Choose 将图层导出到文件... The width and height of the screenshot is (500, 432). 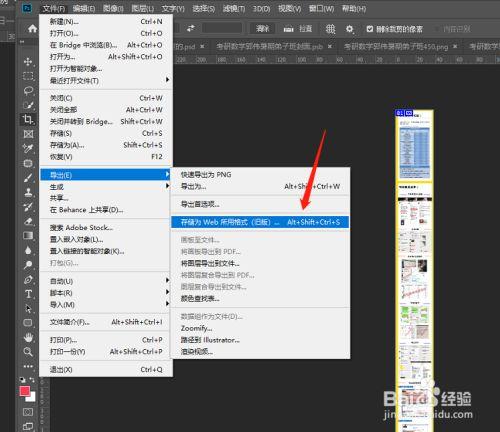[260, 263]
